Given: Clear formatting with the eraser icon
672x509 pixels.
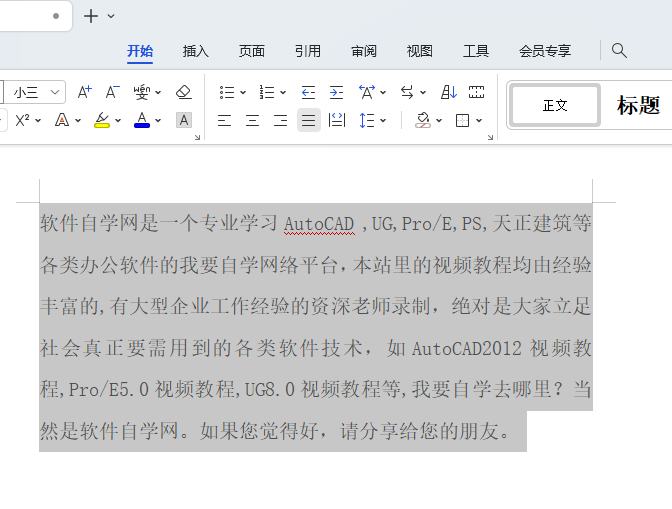Looking at the screenshot, I should click(x=184, y=92).
